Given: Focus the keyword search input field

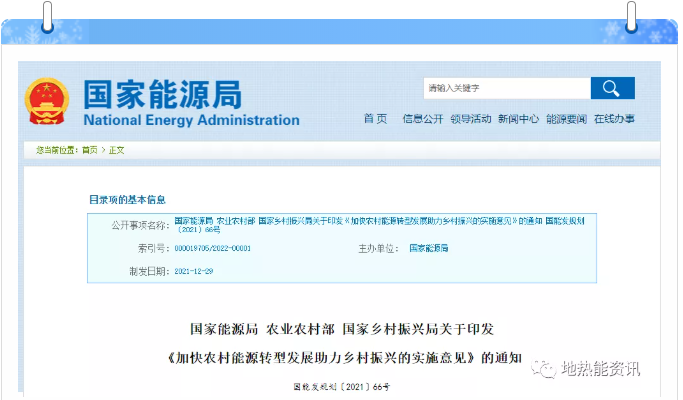Looking at the screenshot, I should (505, 88).
